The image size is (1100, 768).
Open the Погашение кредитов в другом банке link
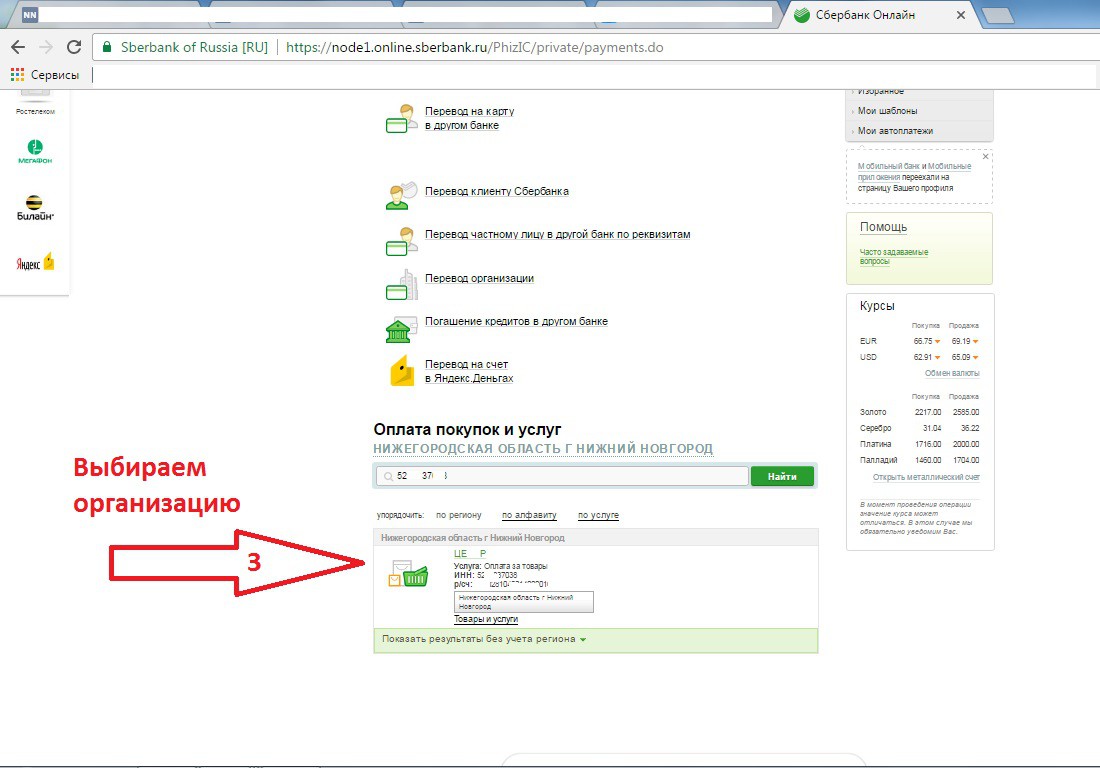[x=516, y=321]
